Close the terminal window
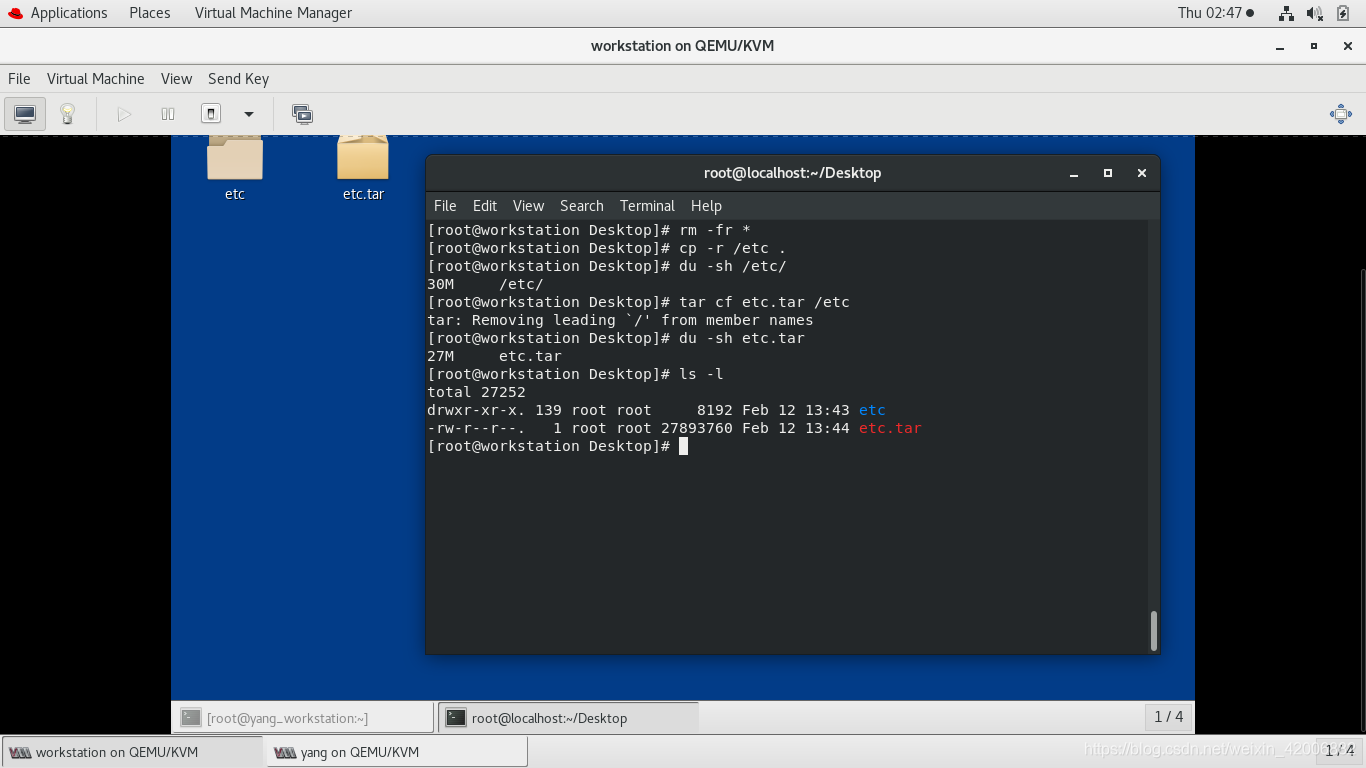 [1141, 173]
